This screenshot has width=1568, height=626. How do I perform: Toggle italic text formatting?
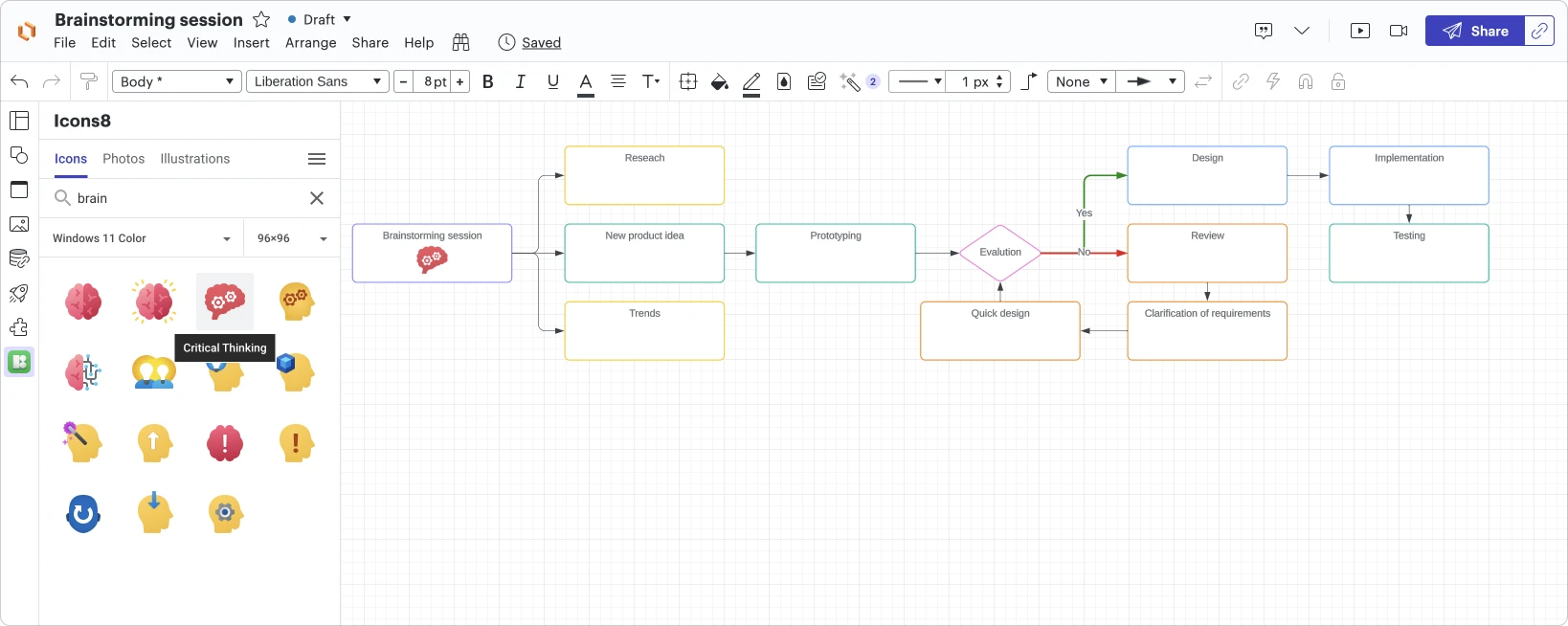click(521, 82)
